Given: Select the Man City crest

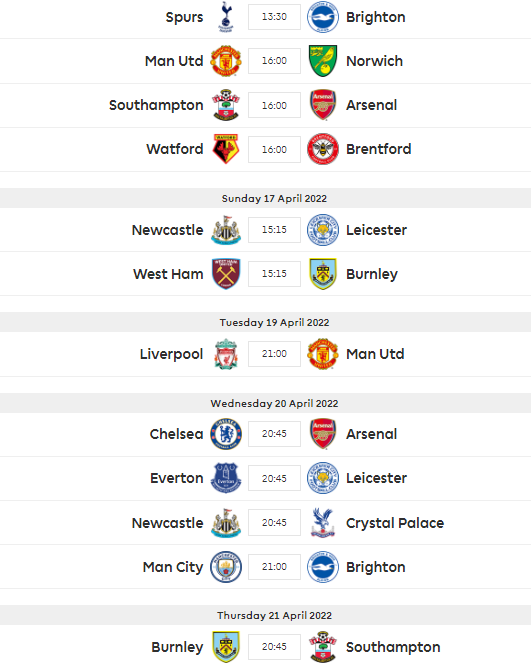Looking at the screenshot, I should [226, 567].
